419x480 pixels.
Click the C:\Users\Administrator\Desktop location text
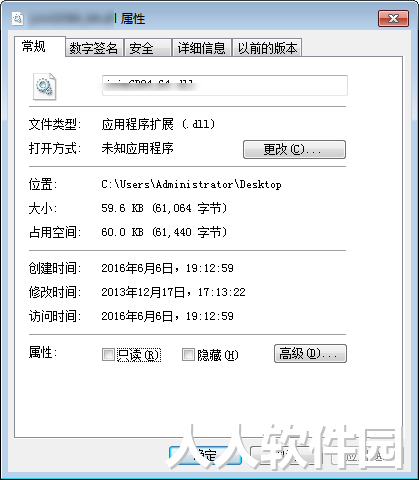click(x=191, y=184)
